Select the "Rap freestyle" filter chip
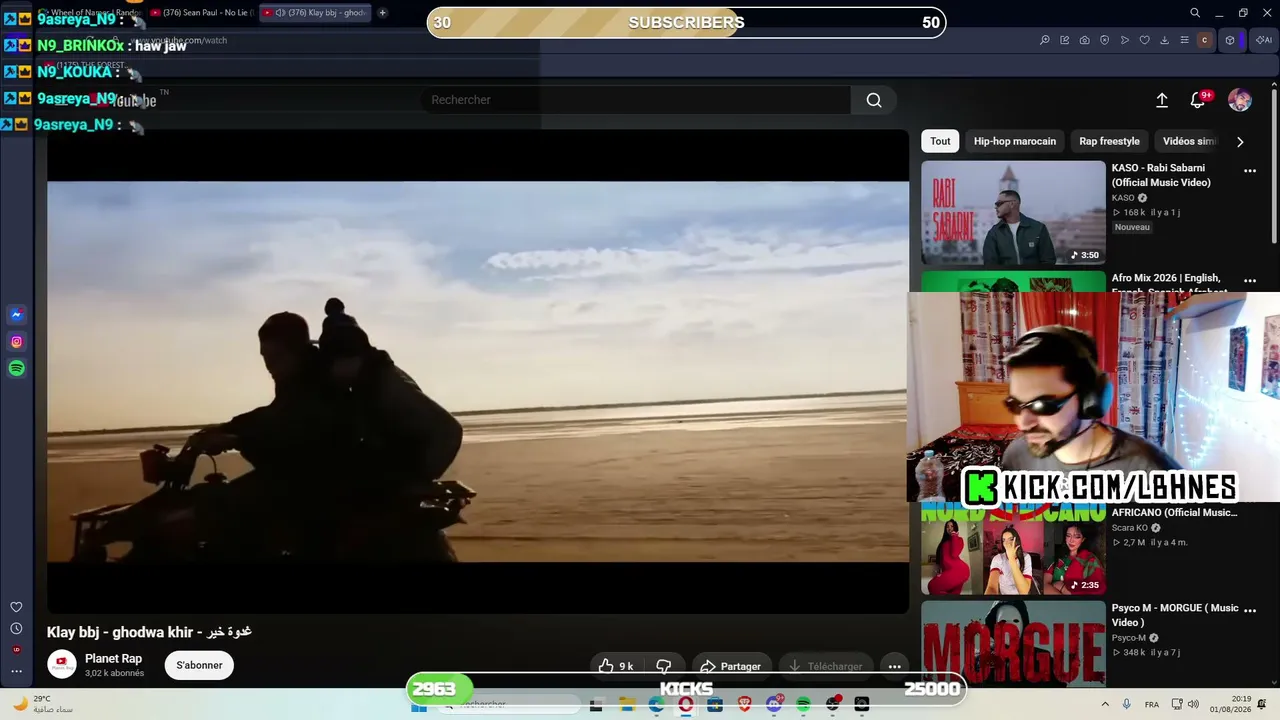The width and height of the screenshot is (1280, 720). tap(1109, 141)
